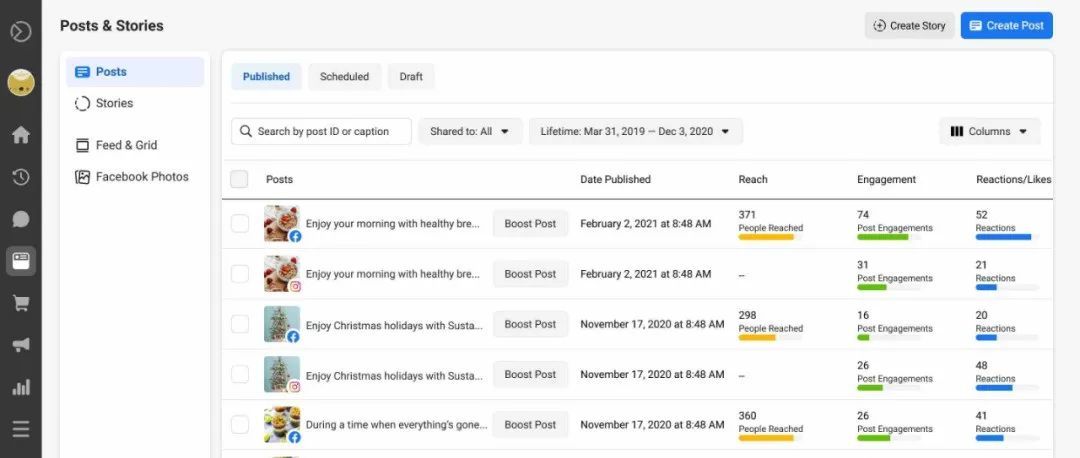Boost the Facebook Christmas post with 298 reach
Image resolution: width=1080 pixels, height=458 pixels.
tap(530, 324)
